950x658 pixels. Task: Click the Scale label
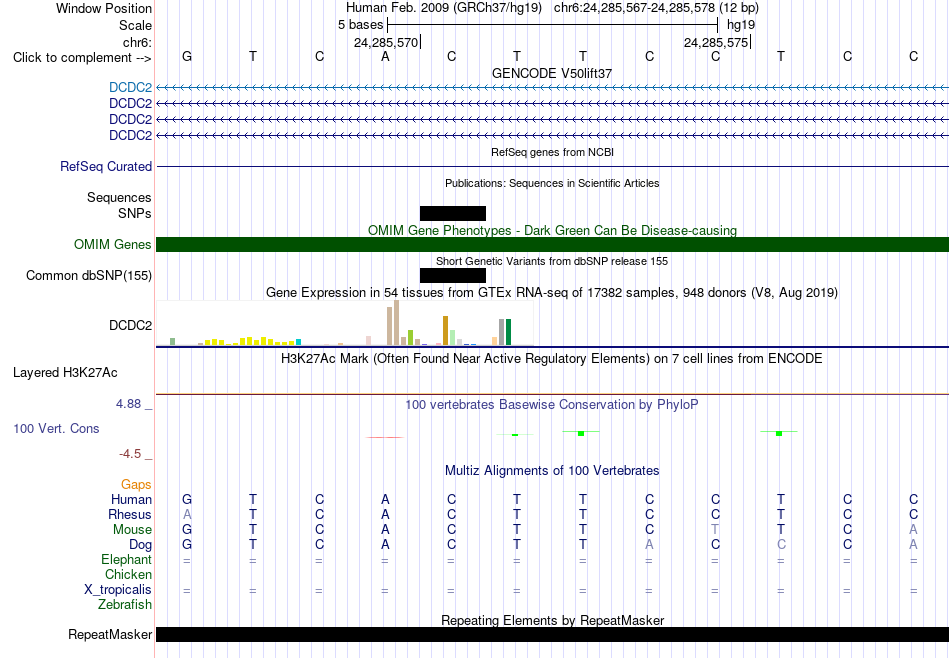click(135, 25)
